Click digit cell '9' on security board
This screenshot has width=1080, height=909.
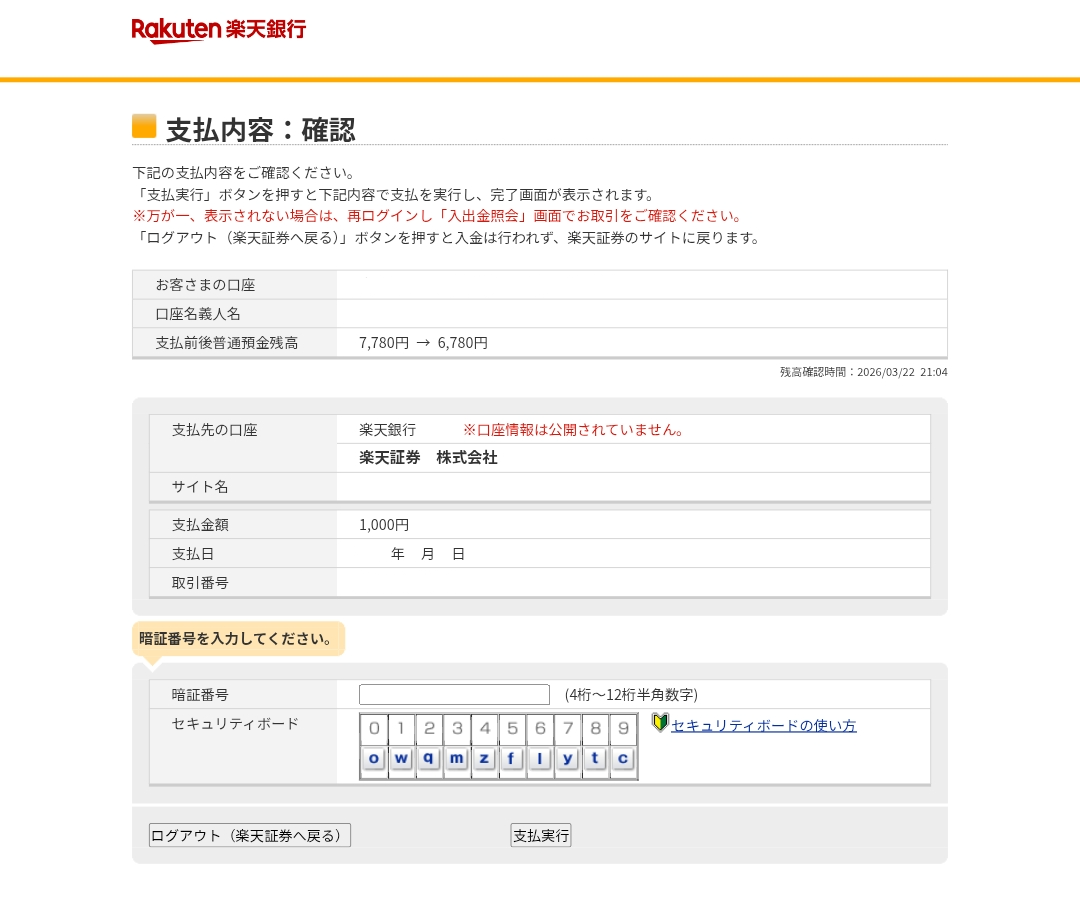pos(623,729)
